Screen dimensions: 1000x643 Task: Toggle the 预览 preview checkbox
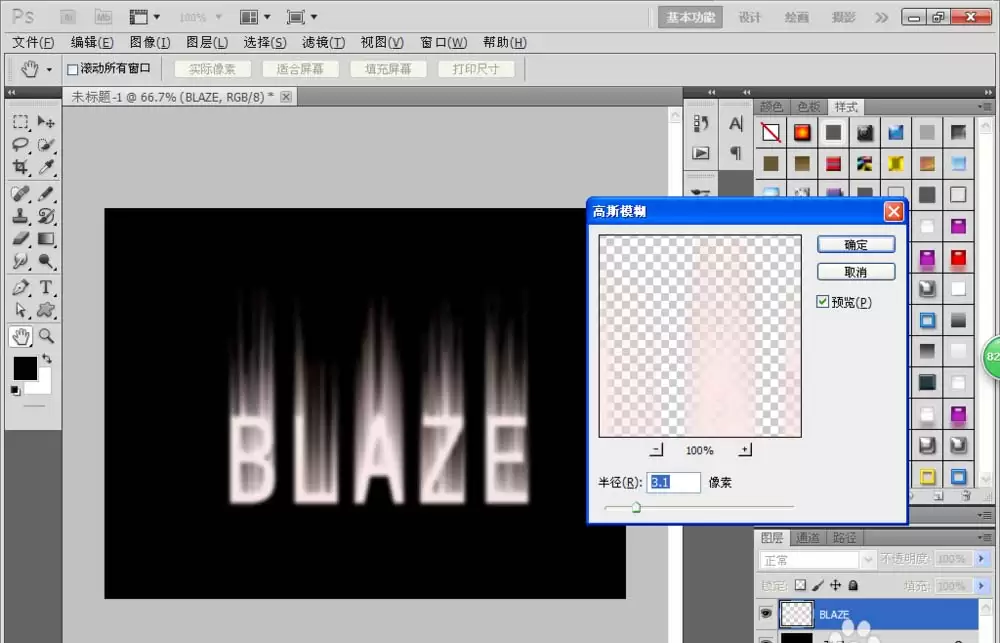pos(823,302)
